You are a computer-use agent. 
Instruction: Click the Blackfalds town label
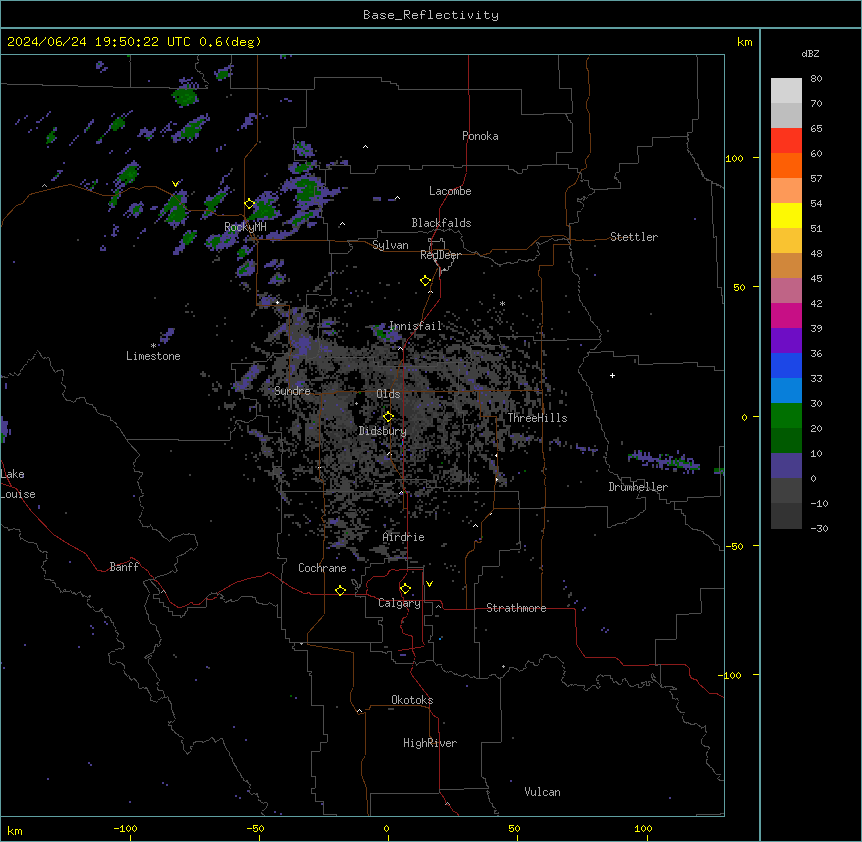click(x=441, y=223)
